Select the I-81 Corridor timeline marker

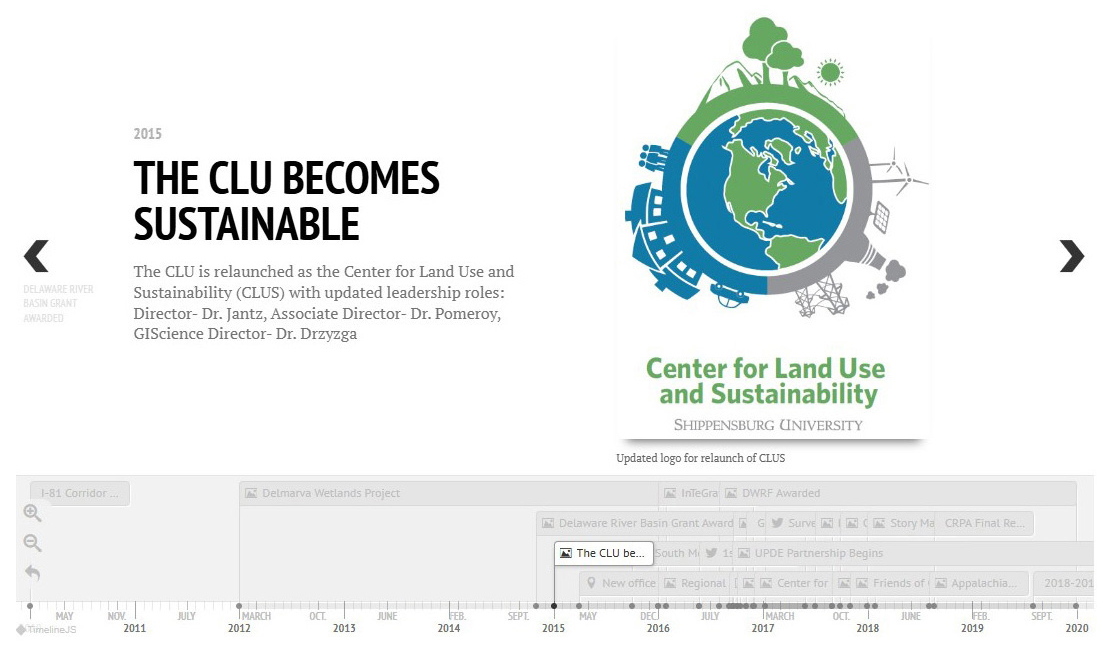click(80, 493)
